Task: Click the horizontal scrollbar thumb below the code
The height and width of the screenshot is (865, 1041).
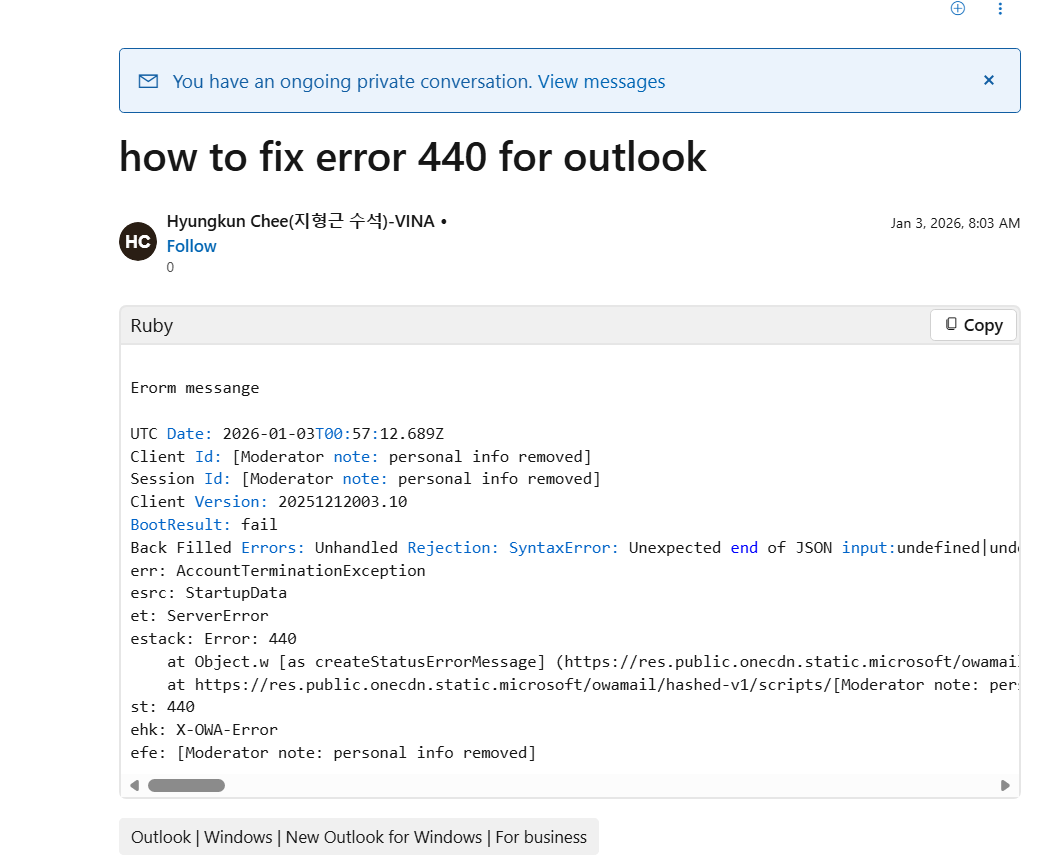Action: point(186,785)
